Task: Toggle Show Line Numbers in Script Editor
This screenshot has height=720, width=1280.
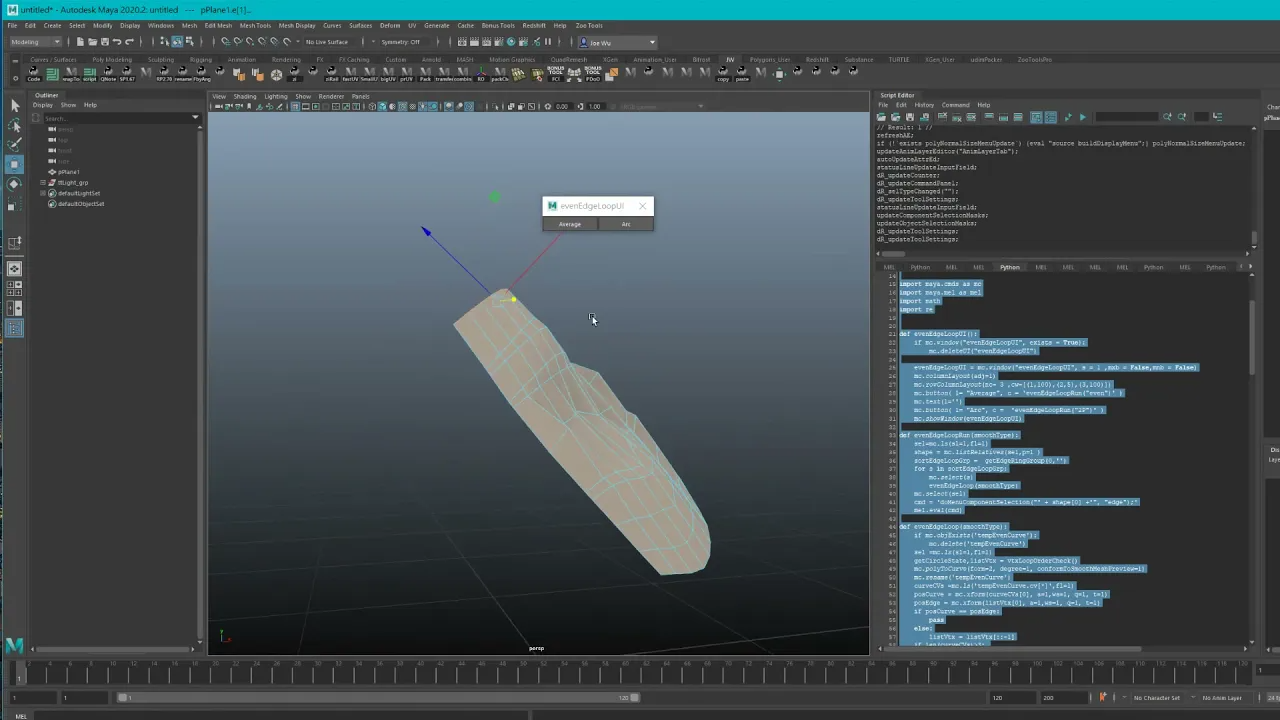Action: coord(1049,117)
